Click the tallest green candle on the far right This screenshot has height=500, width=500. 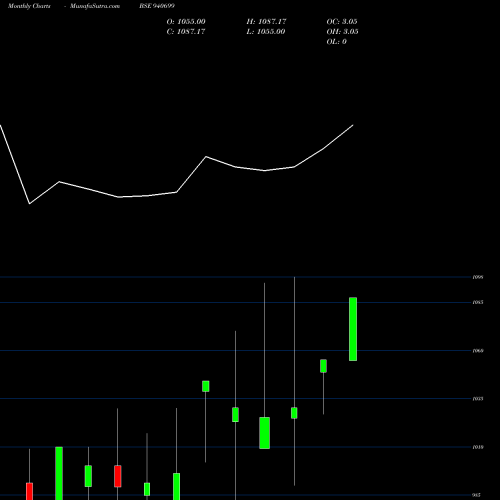point(353,329)
